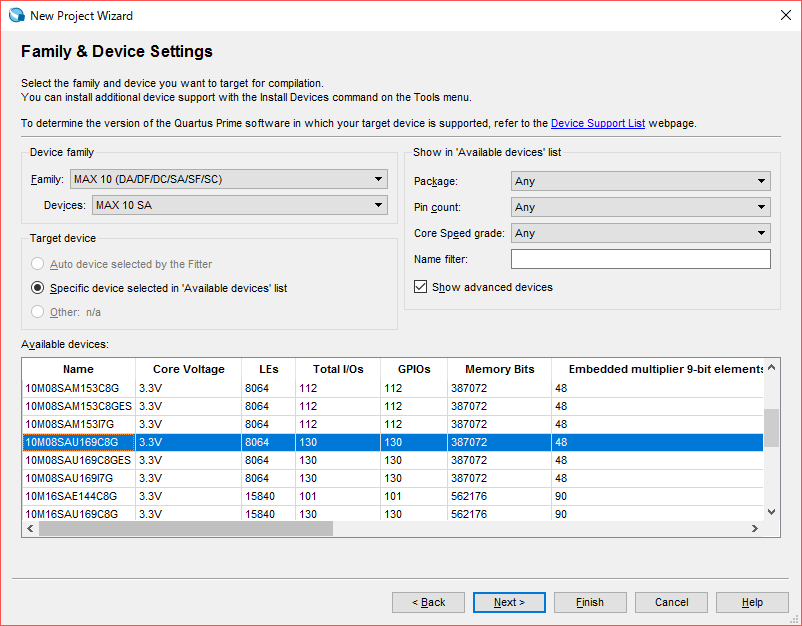
Task: Select 'Auto device selected by the Fitter'
Action: [x=38, y=264]
